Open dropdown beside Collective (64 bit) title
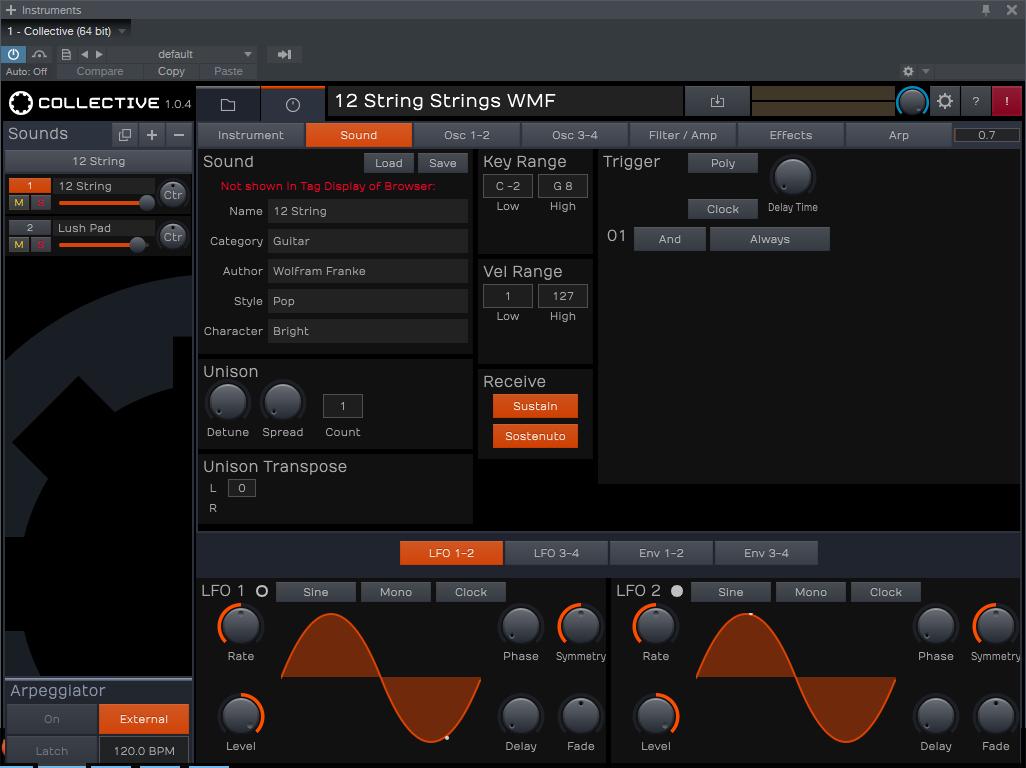 click(122, 31)
